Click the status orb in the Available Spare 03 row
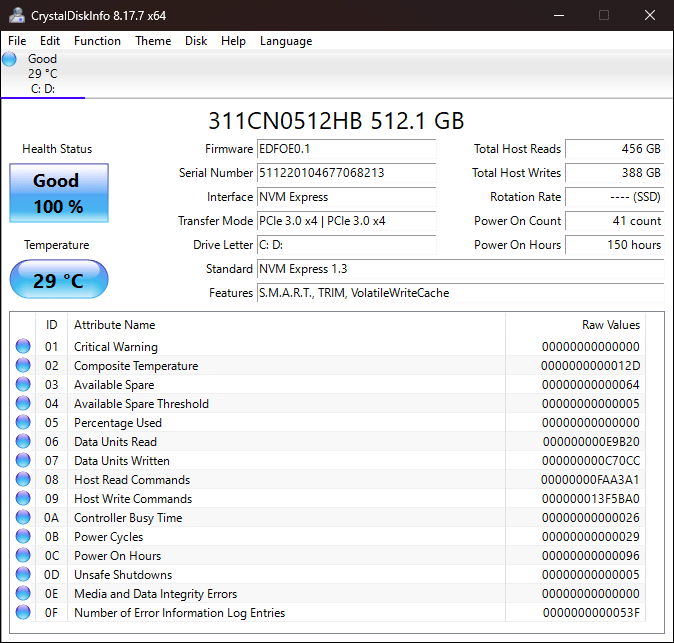 tap(23, 384)
